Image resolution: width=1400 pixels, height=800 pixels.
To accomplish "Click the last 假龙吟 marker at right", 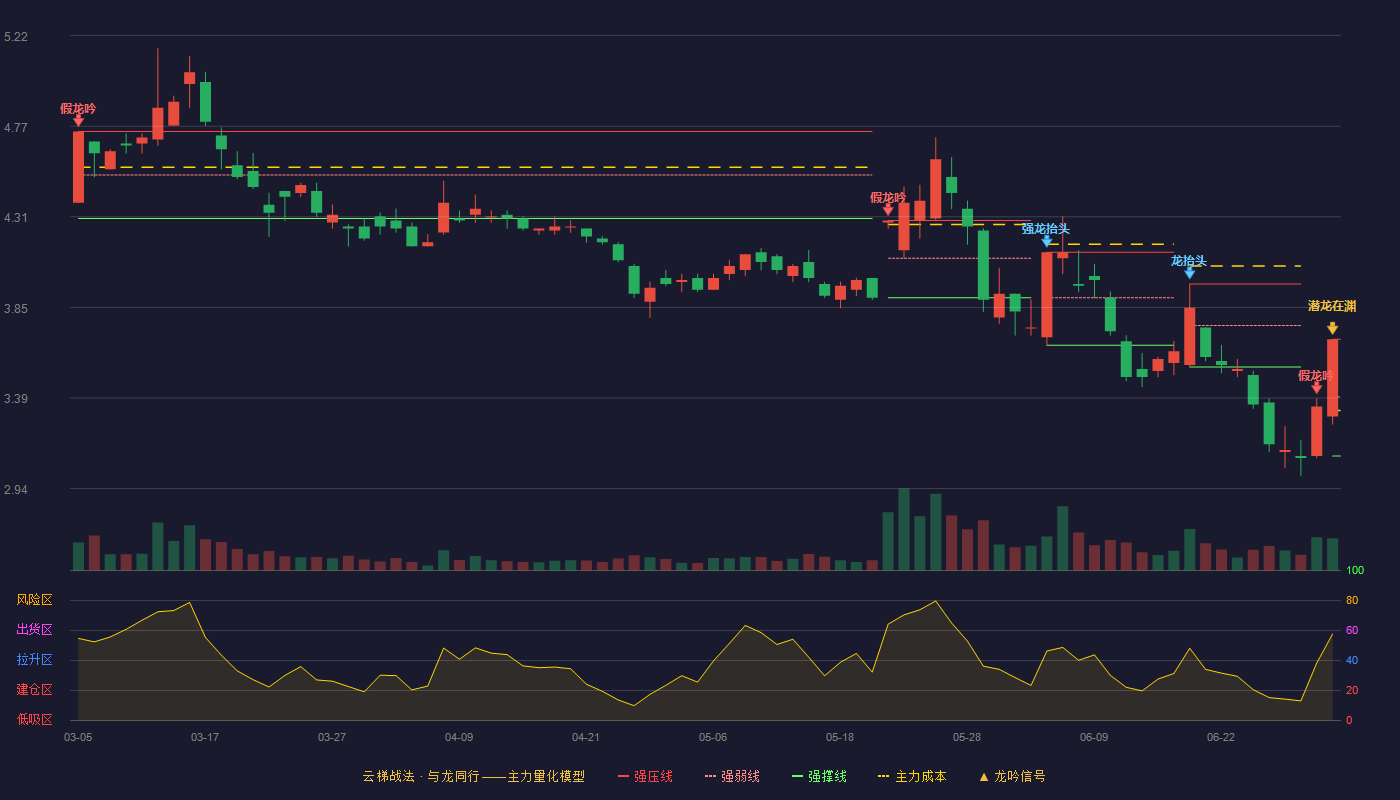I will point(1316,387).
